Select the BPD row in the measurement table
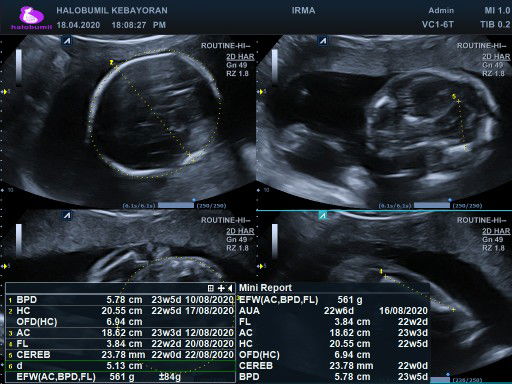The image size is (512, 384). pos(120,300)
